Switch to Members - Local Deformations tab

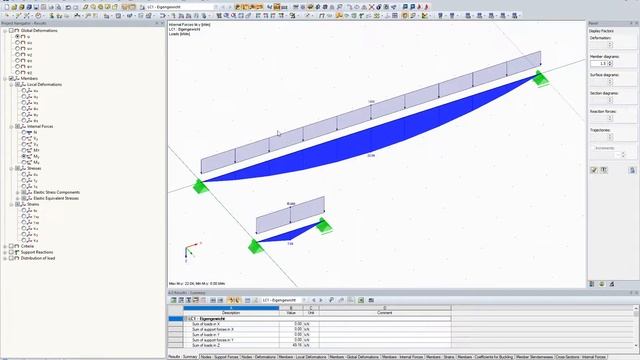pos(302,357)
